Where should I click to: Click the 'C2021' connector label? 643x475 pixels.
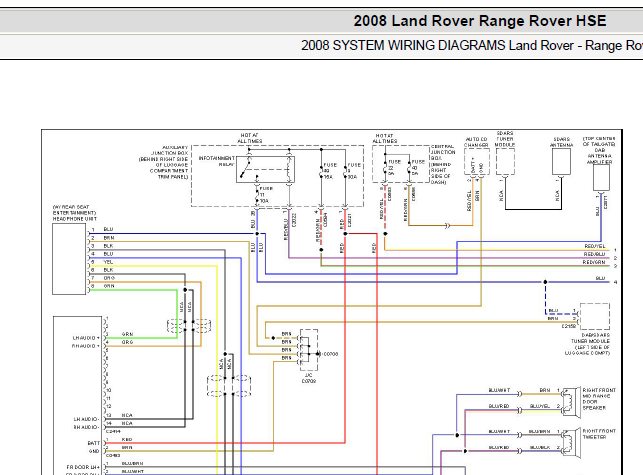coord(349,220)
